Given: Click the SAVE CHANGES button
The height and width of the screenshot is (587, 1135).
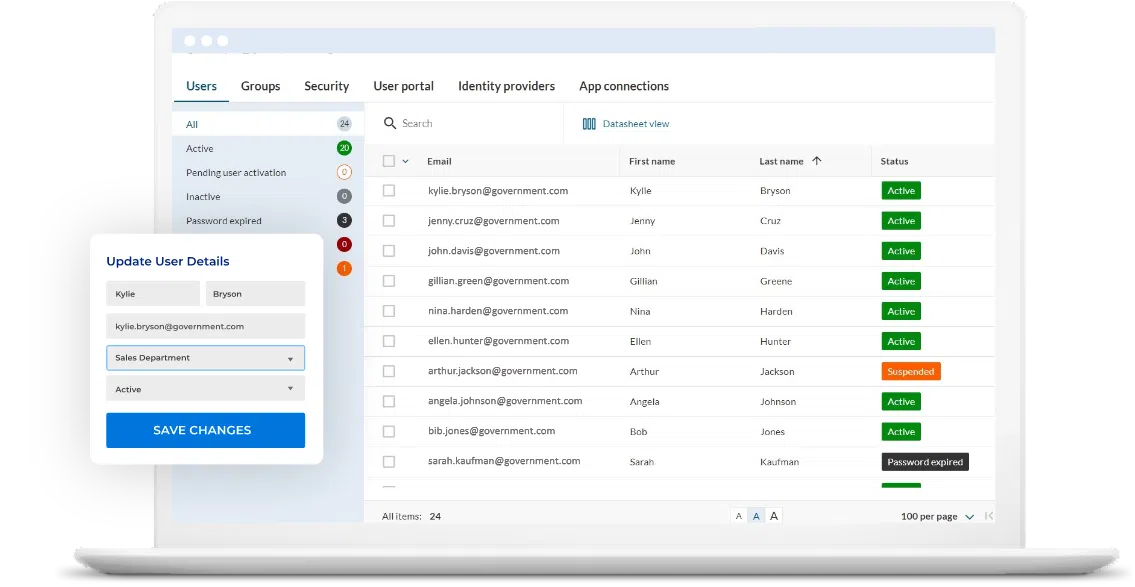Looking at the screenshot, I should click(x=205, y=430).
